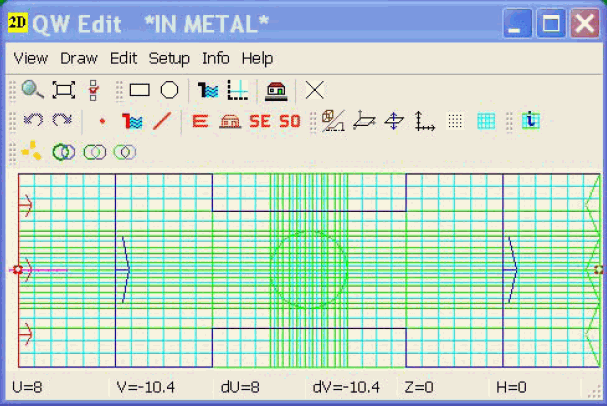Toggle the cyan grid mesh display

click(x=486, y=121)
